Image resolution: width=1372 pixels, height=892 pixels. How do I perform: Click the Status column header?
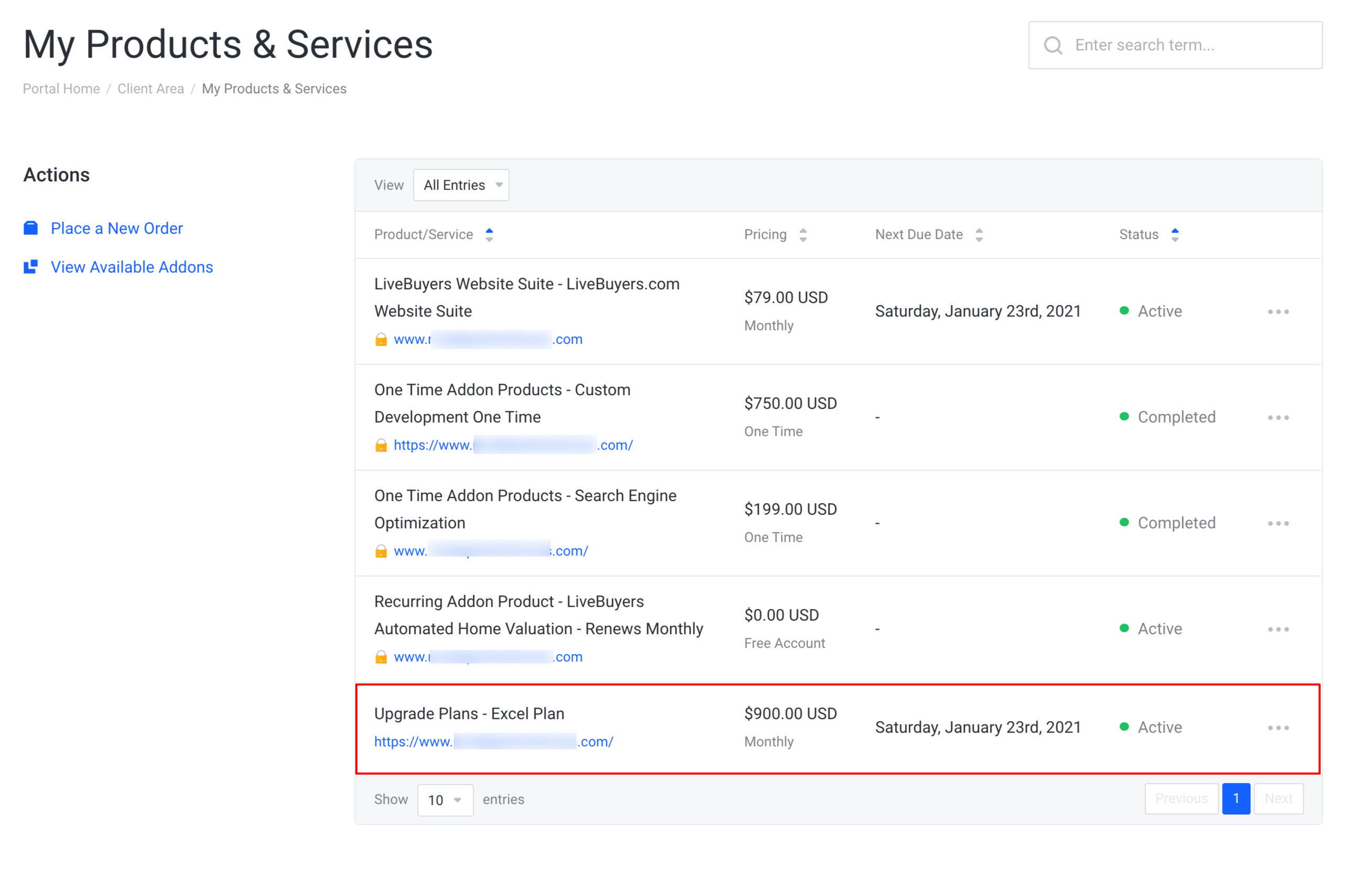pos(1138,235)
